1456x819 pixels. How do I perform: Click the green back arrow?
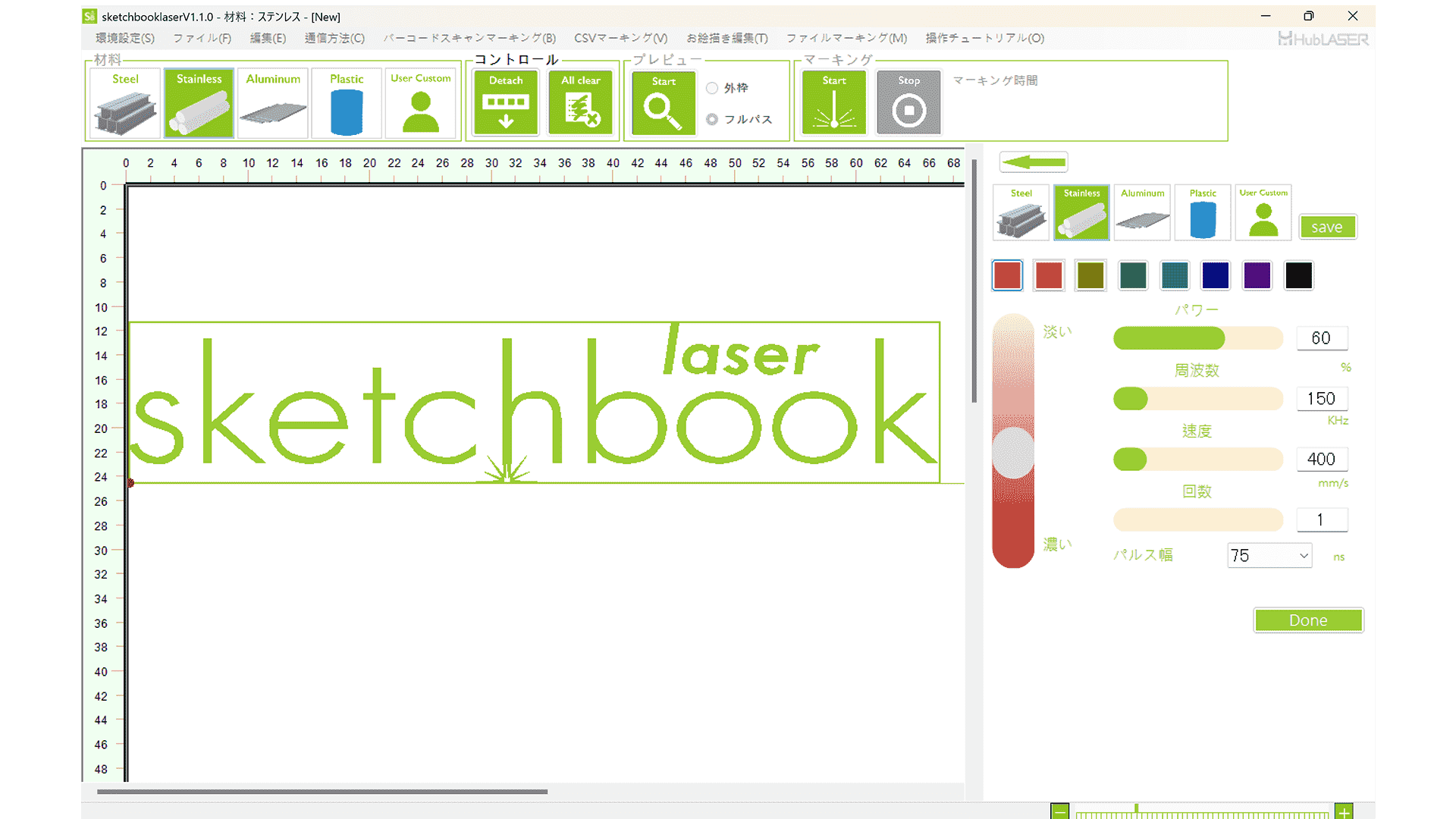[x=1034, y=162]
